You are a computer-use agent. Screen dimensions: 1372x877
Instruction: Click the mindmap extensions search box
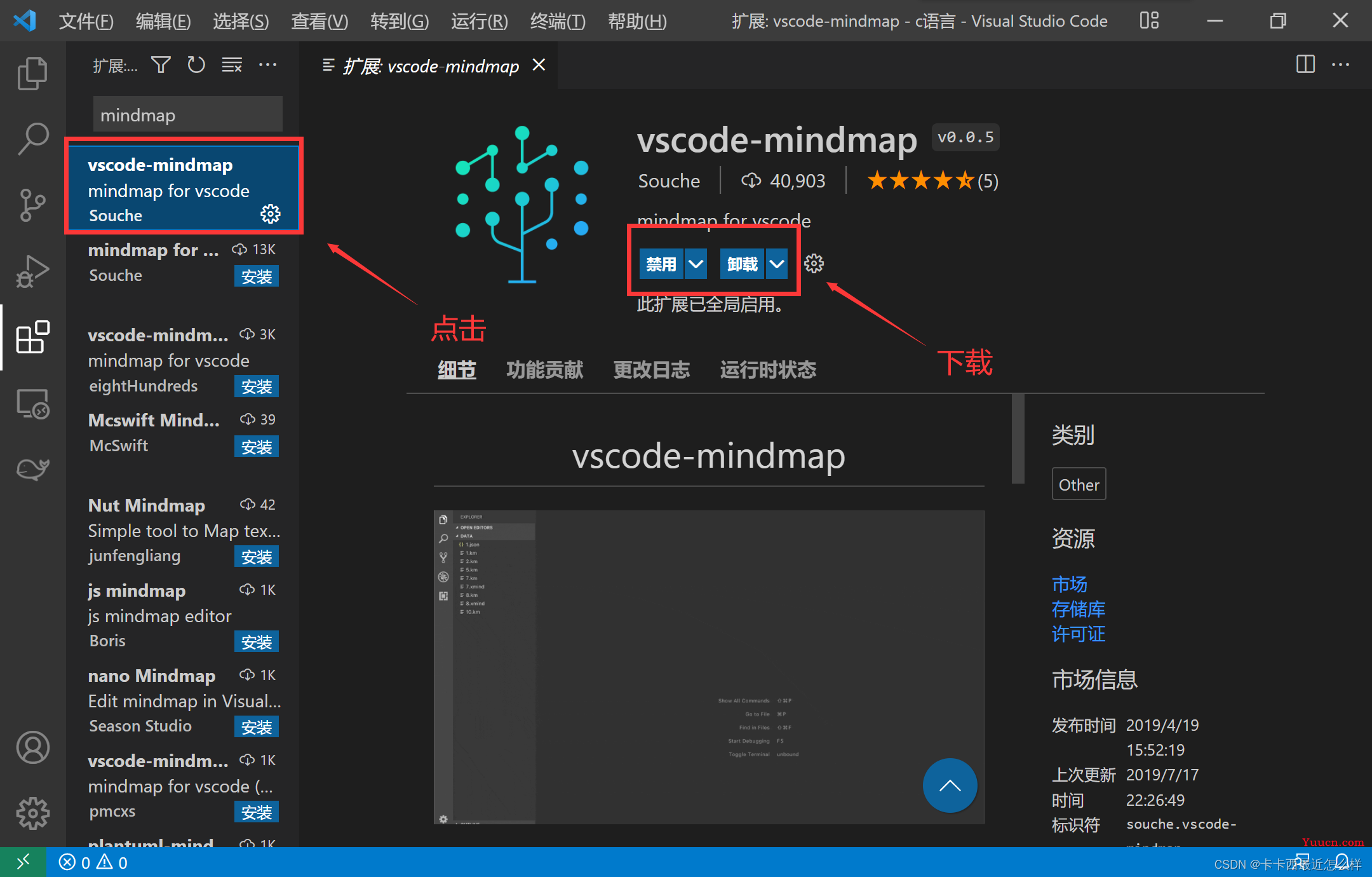coord(188,114)
